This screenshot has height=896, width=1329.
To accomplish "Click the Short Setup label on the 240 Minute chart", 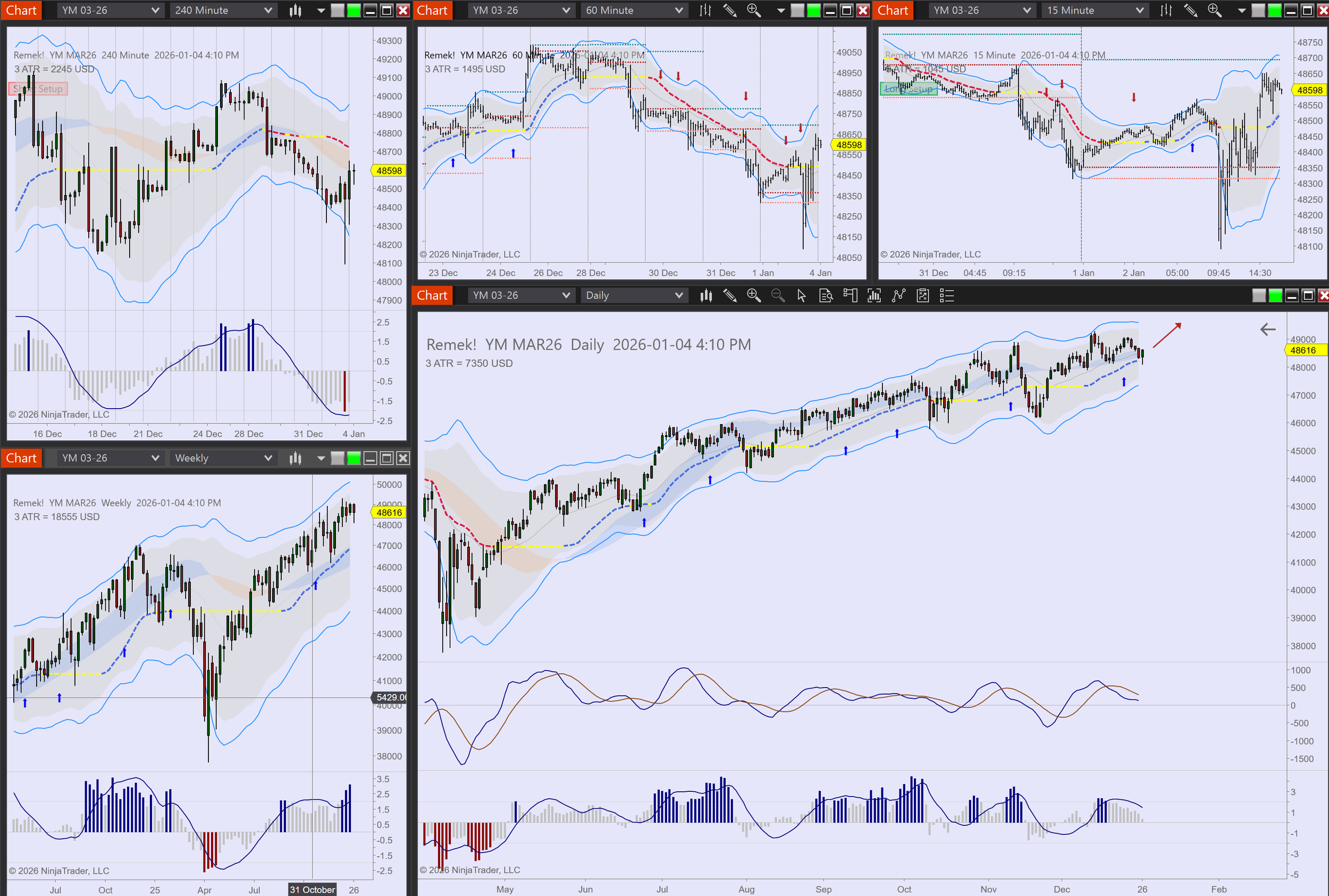I will pyautogui.click(x=38, y=89).
